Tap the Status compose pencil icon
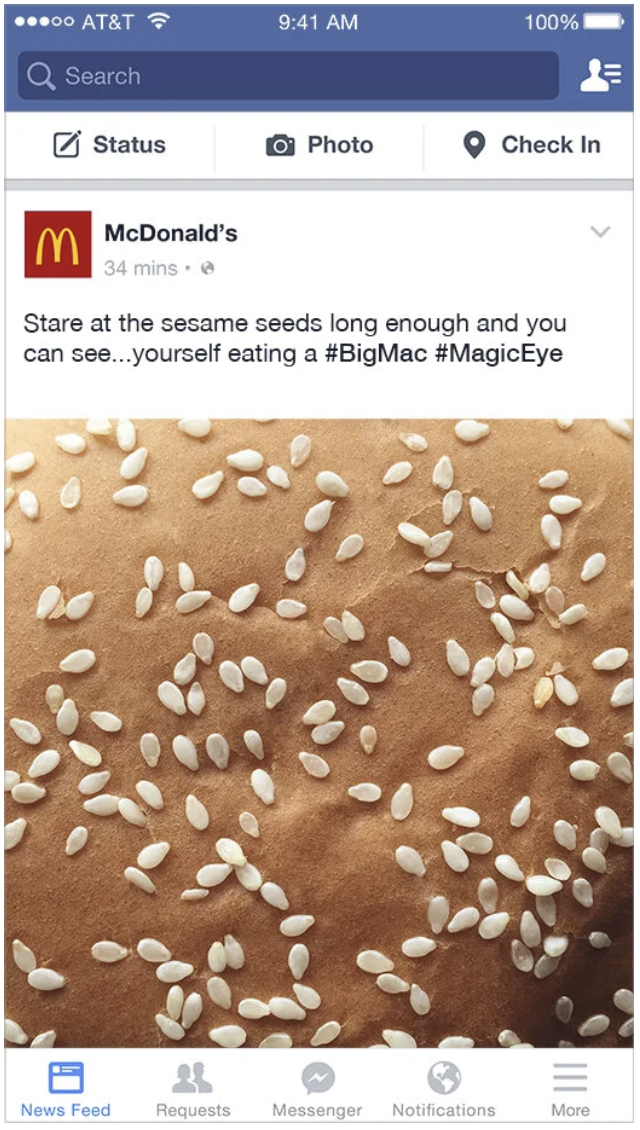The width and height of the screenshot is (640, 1130). (67, 145)
